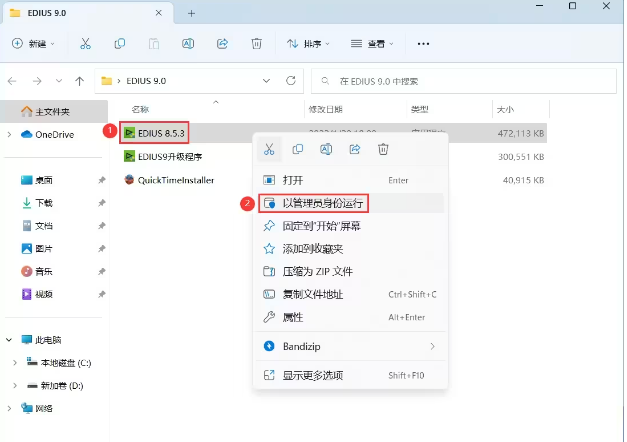Expand the address bar history dropdown
627x442 pixels.
coord(266,81)
